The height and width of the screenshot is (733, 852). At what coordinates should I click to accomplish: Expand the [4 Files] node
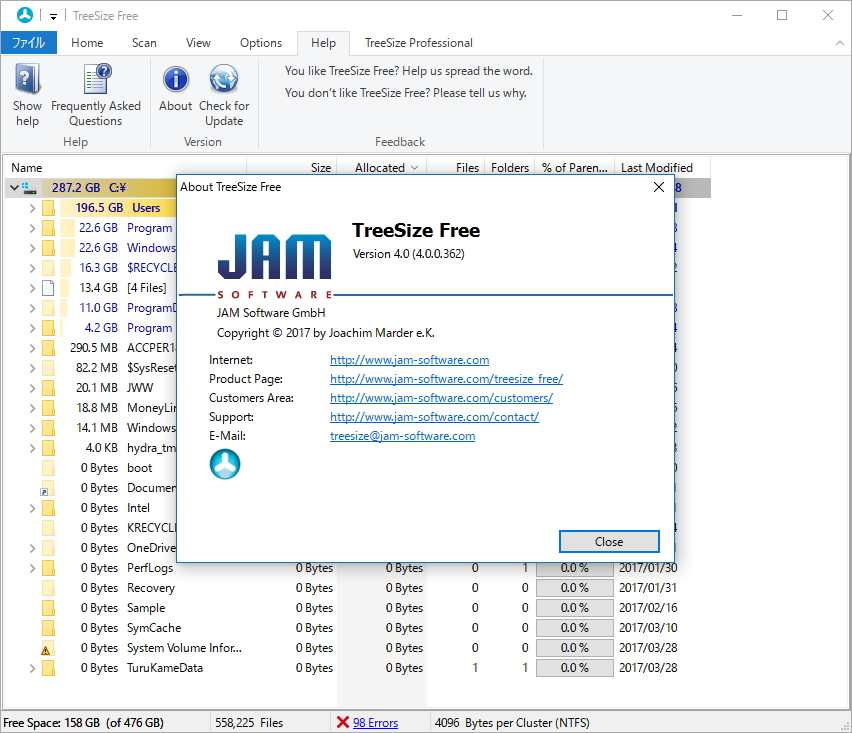(x=33, y=288)
